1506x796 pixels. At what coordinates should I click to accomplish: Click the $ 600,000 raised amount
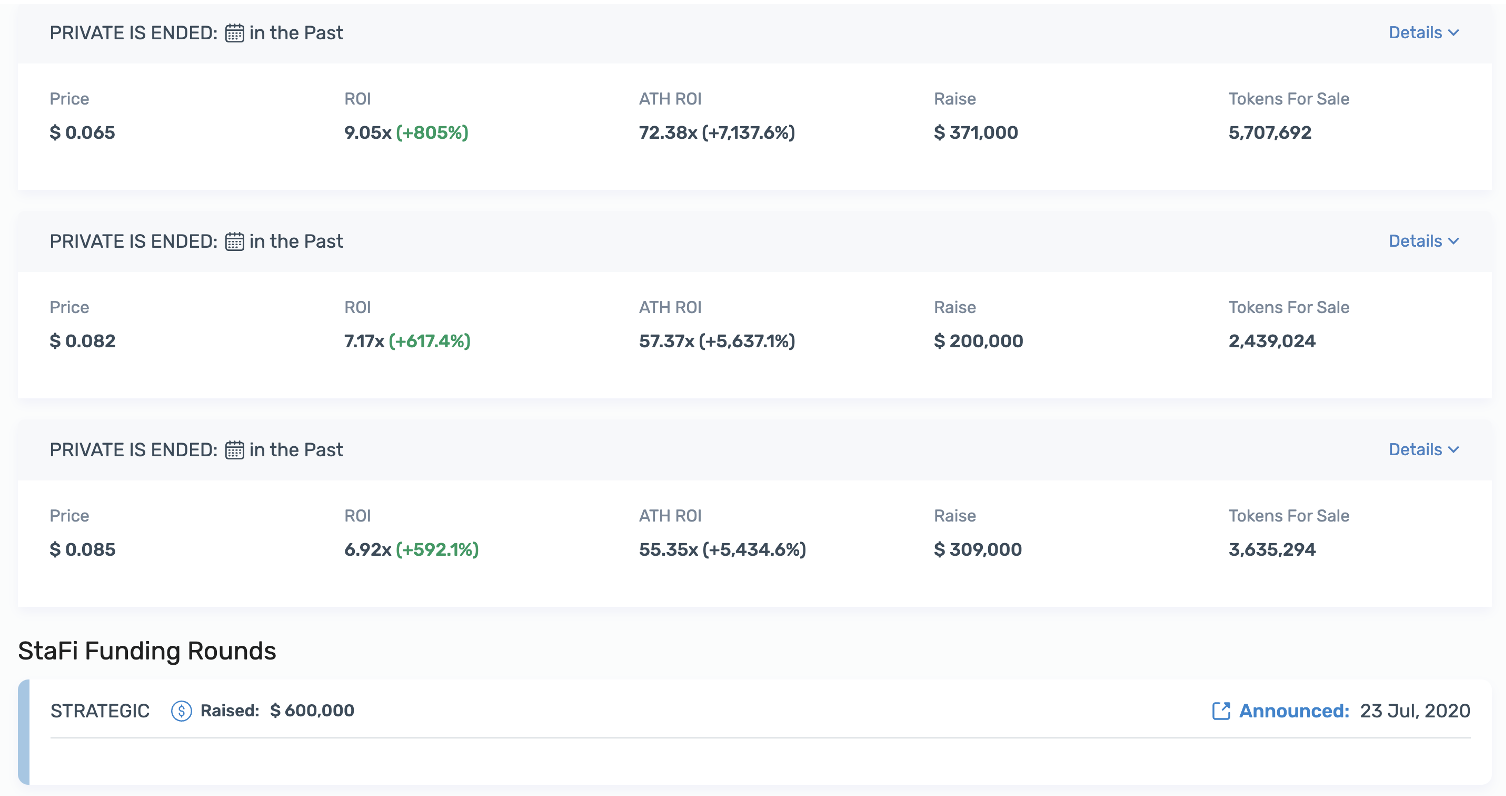312,711
